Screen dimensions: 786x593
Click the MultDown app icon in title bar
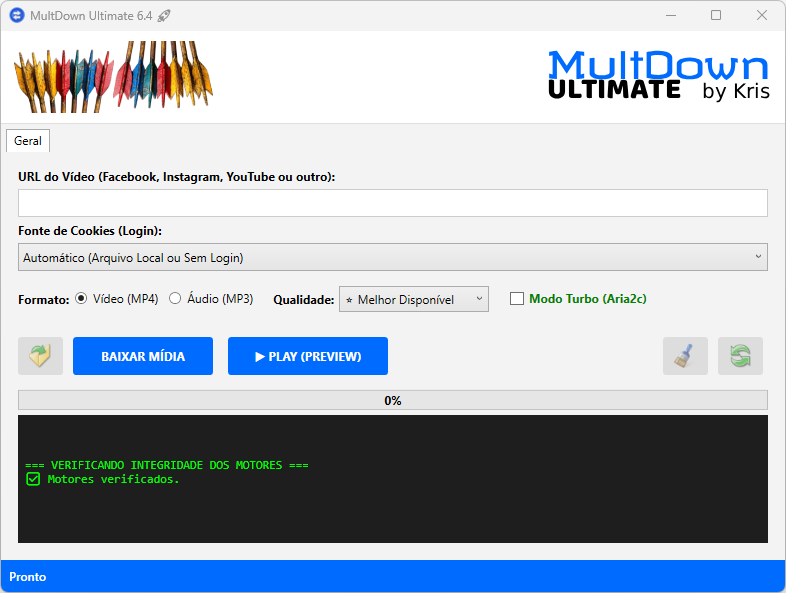tap(17, 16)
